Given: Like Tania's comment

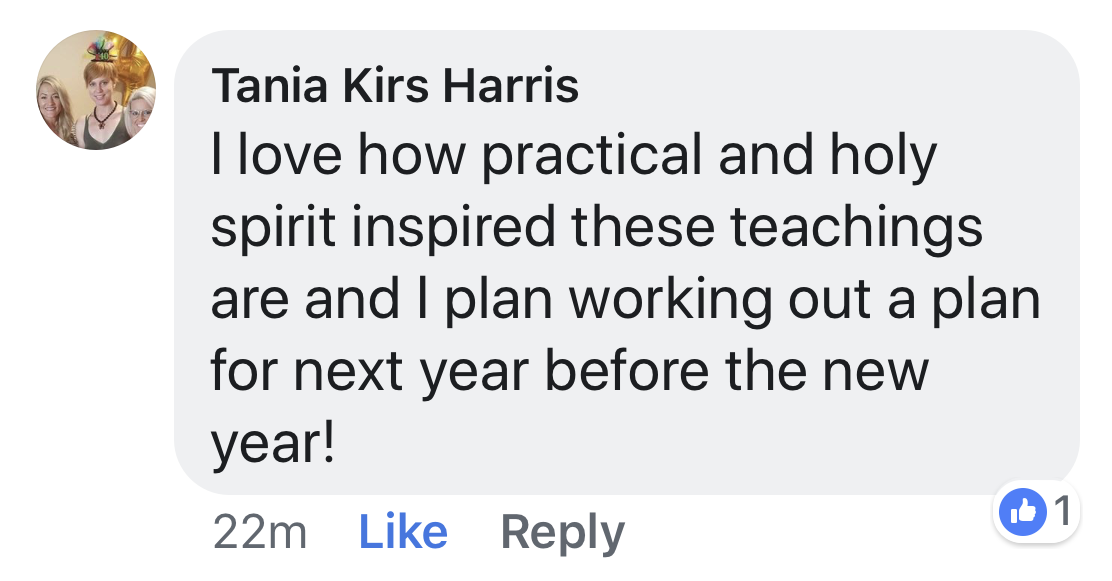Looking at the screenshot, I should (404, 532).
